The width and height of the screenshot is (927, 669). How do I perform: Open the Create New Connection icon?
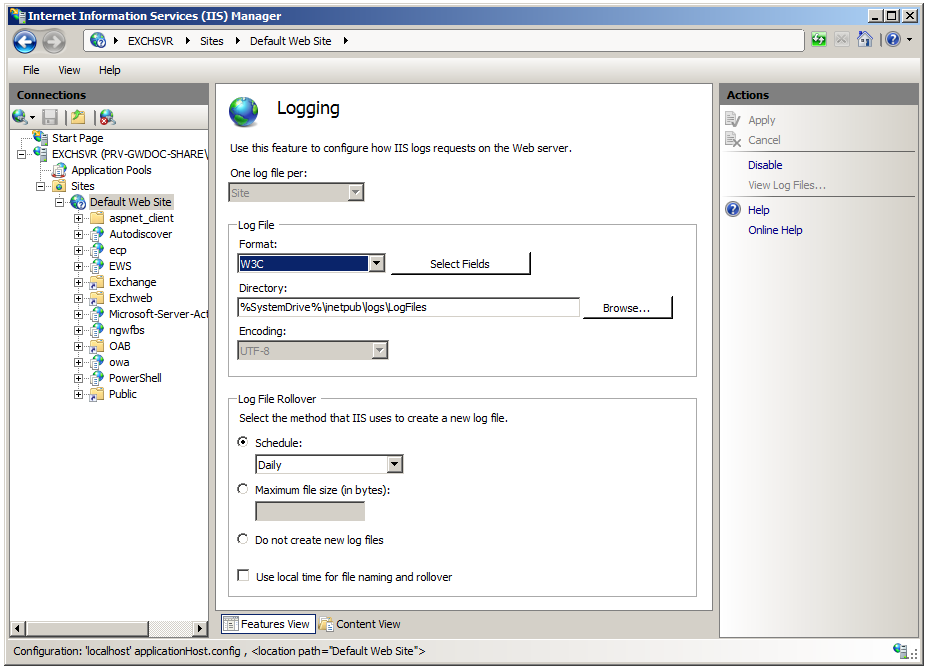tap(20, 116)
